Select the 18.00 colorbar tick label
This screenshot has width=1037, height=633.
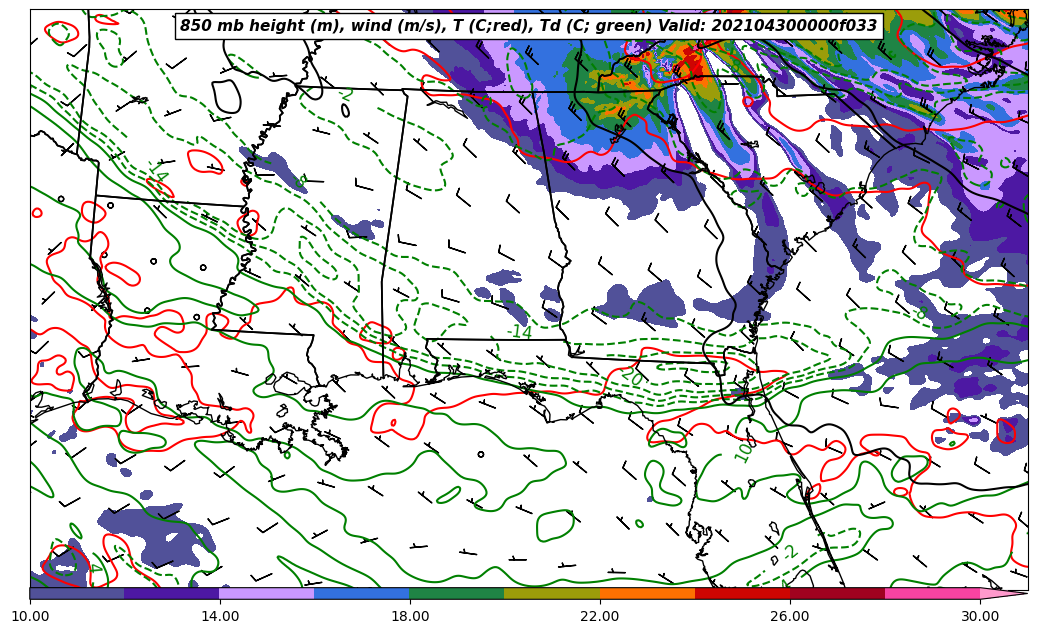point(410,616)
